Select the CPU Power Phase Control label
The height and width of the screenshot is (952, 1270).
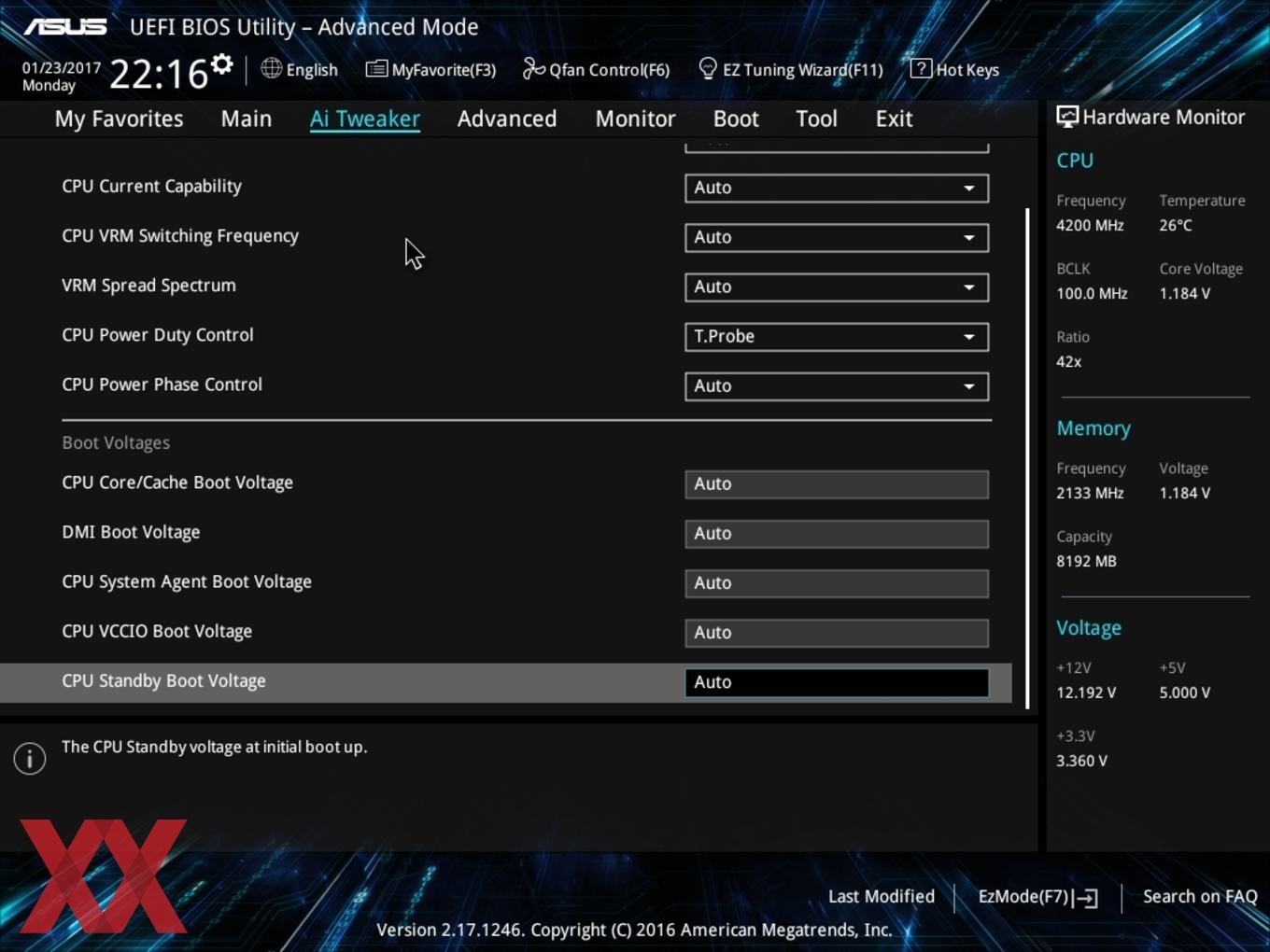[x=162, y=384]
